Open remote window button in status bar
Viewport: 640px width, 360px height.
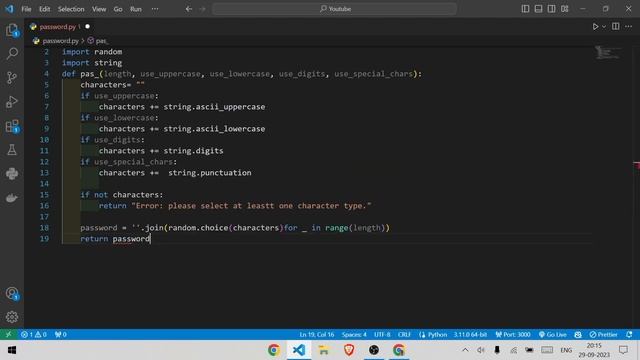pos(8,334)
